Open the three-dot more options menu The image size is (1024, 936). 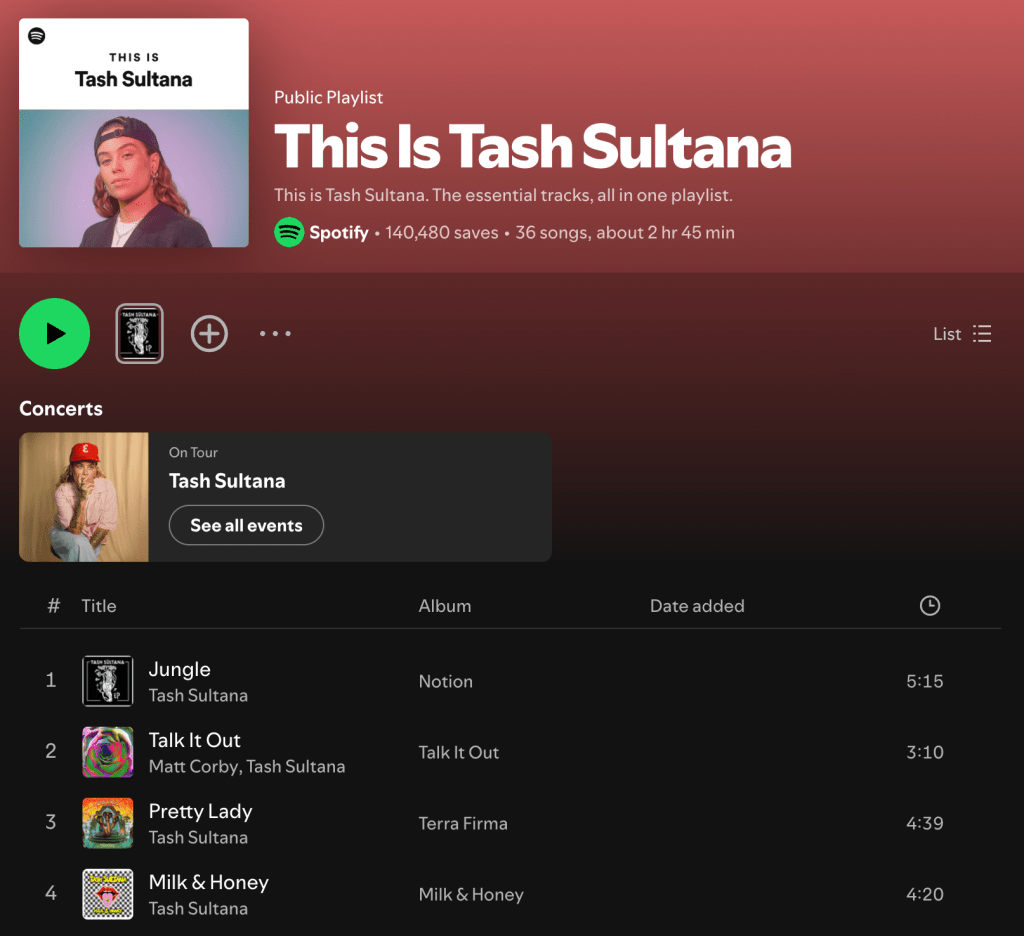click(x=275, y=334)
